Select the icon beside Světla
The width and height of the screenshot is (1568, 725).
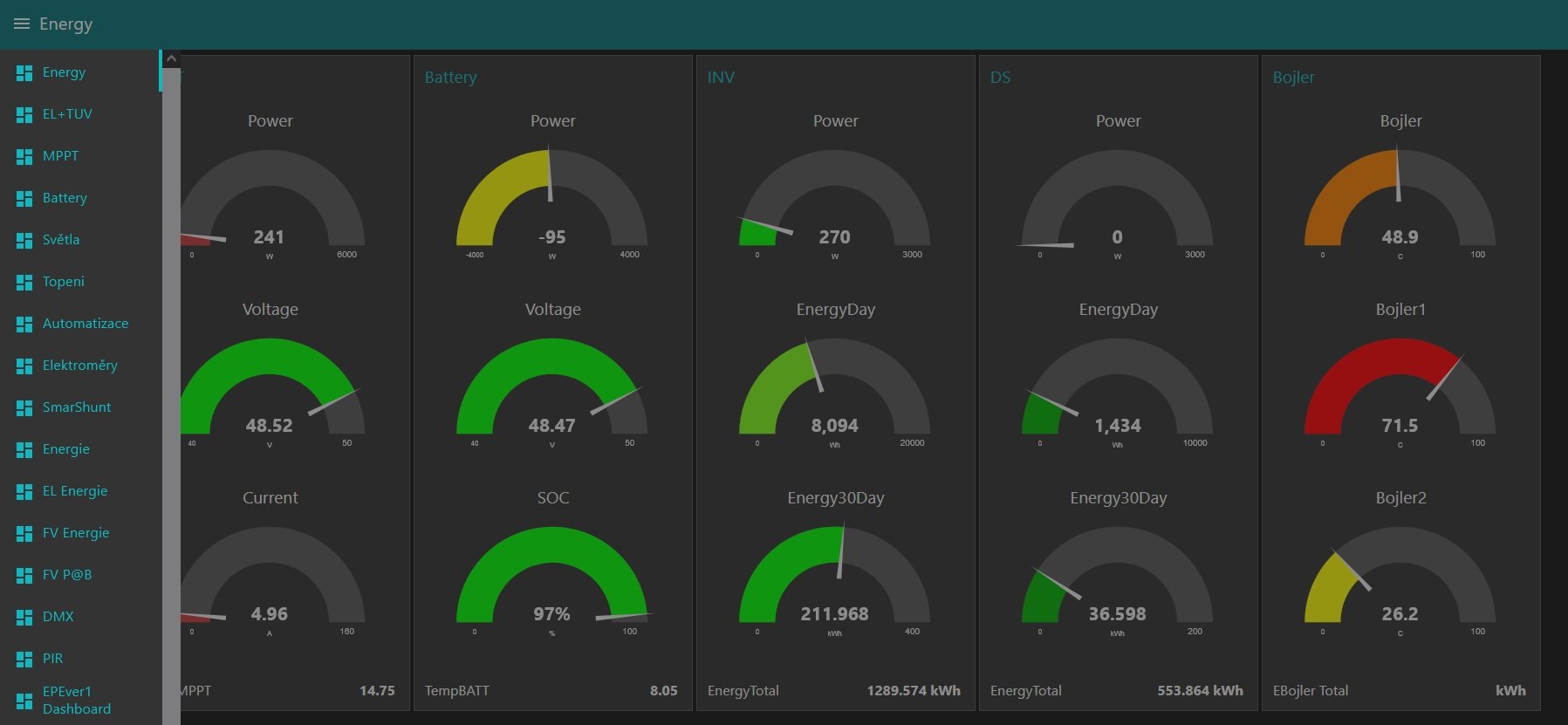point(24,240)
